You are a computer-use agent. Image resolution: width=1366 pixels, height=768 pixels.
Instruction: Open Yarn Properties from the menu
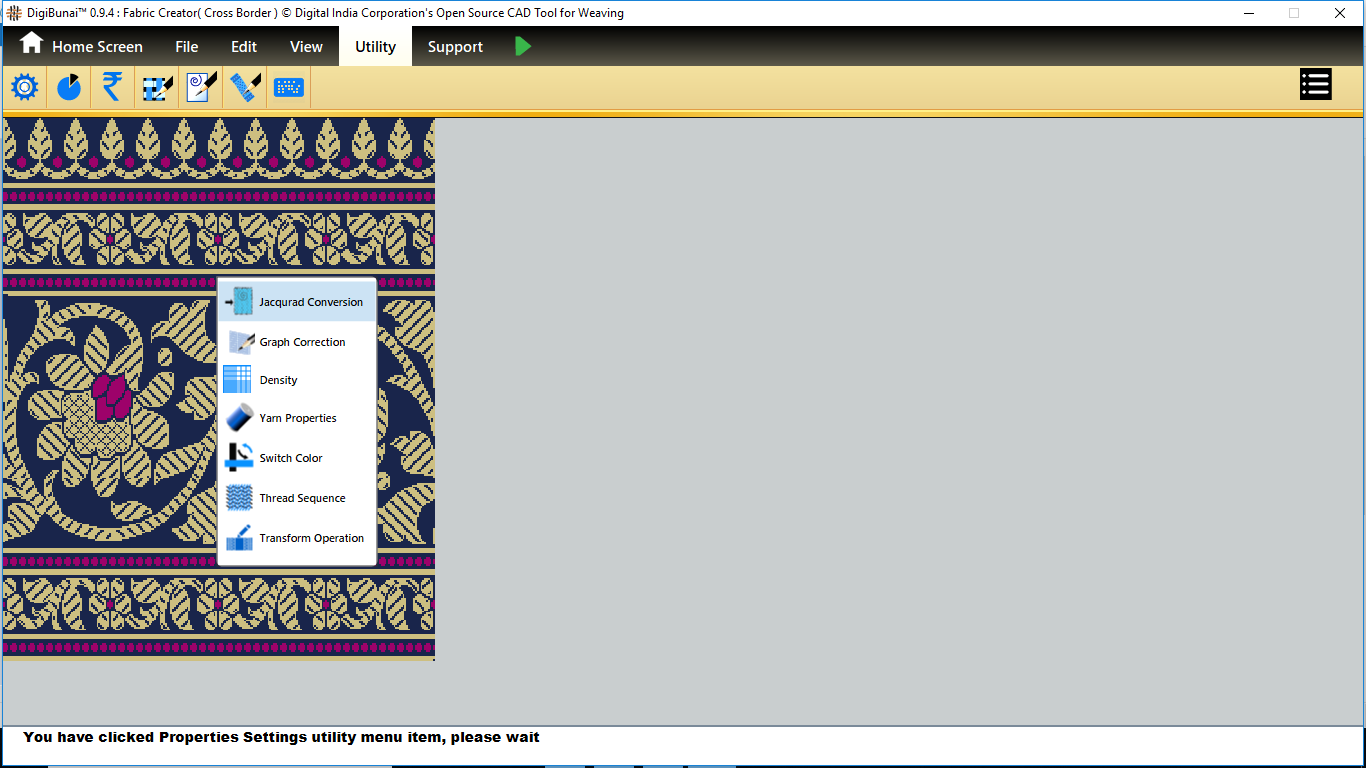pyautogui.click(x=297, y=418)
